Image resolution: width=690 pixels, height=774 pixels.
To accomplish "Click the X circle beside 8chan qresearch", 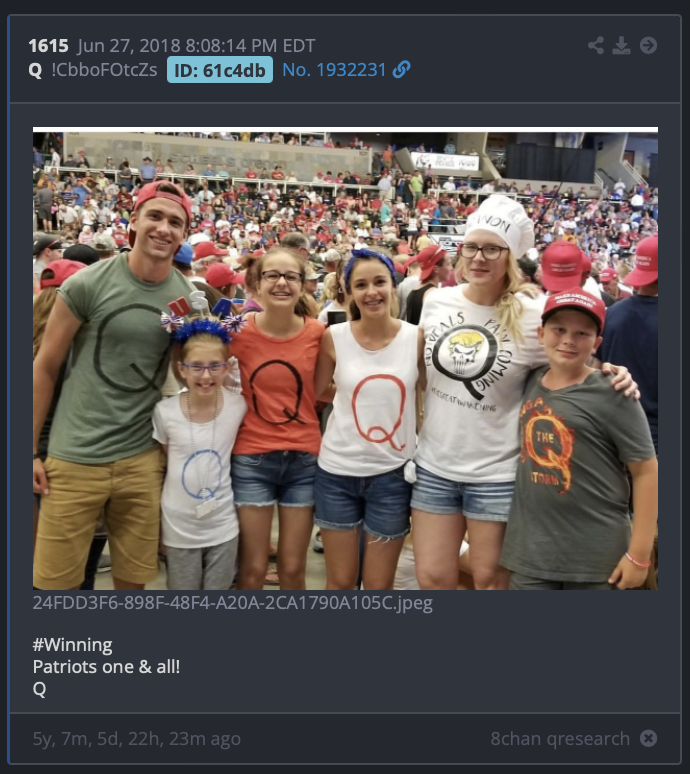I will point(648,738).
